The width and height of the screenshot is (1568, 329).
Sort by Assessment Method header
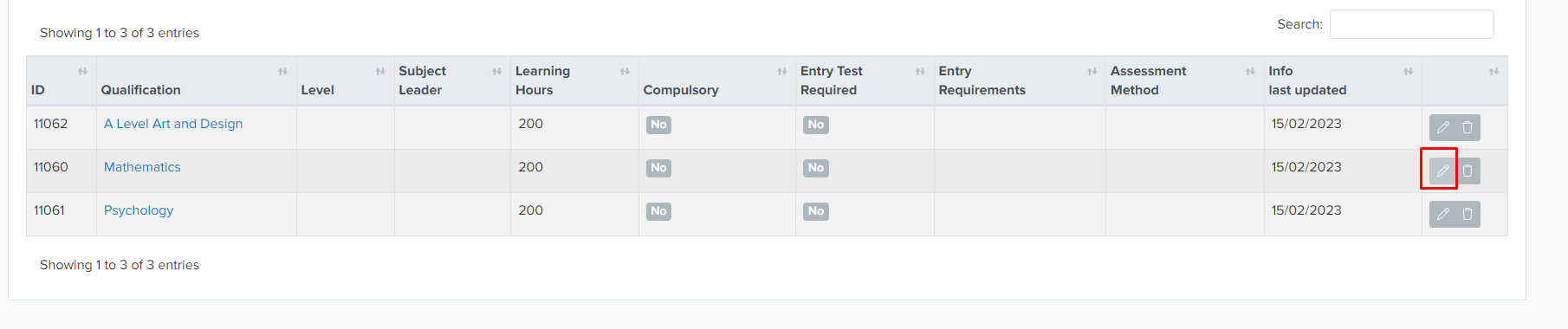(x=1184, y=81)
